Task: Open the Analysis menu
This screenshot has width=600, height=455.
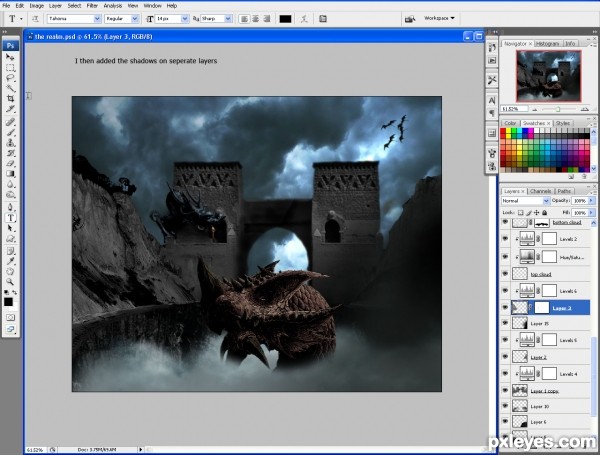Action: click(112, 6)
